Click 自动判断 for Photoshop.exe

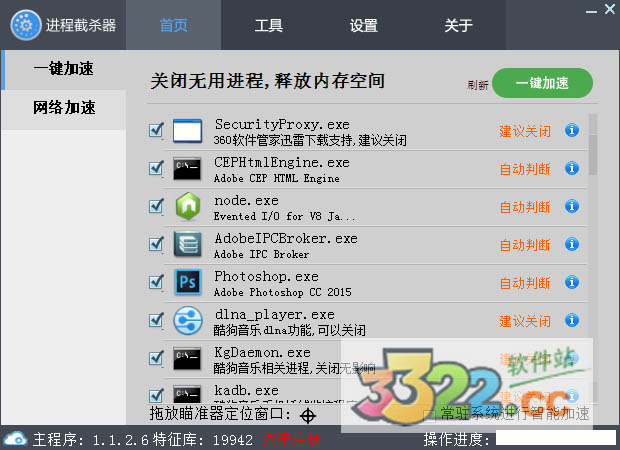pyautogui.click(x=525, y=283)
